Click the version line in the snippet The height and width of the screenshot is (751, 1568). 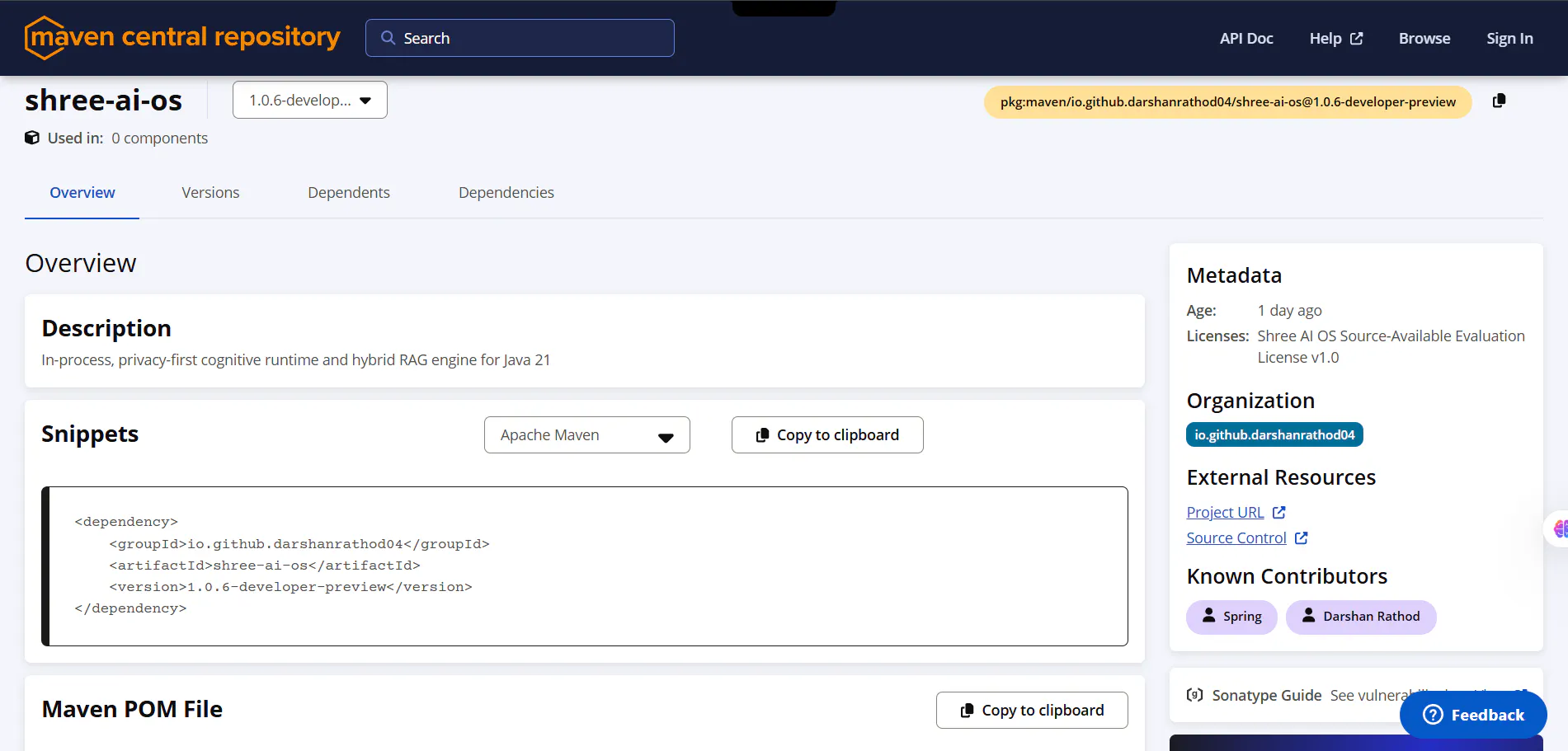[x=290, y=587]
